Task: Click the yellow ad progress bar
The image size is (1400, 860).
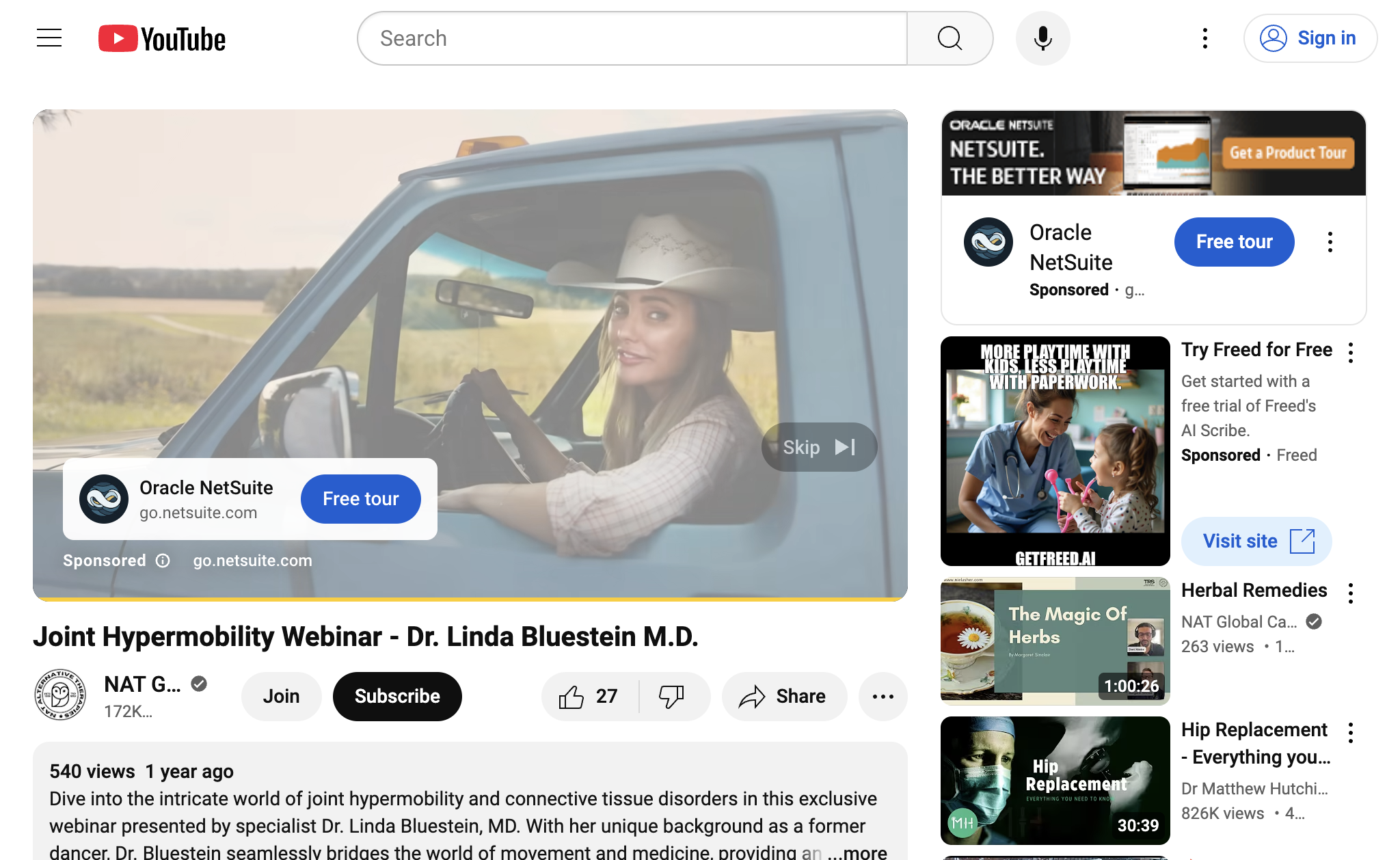Action: point(470,599)
